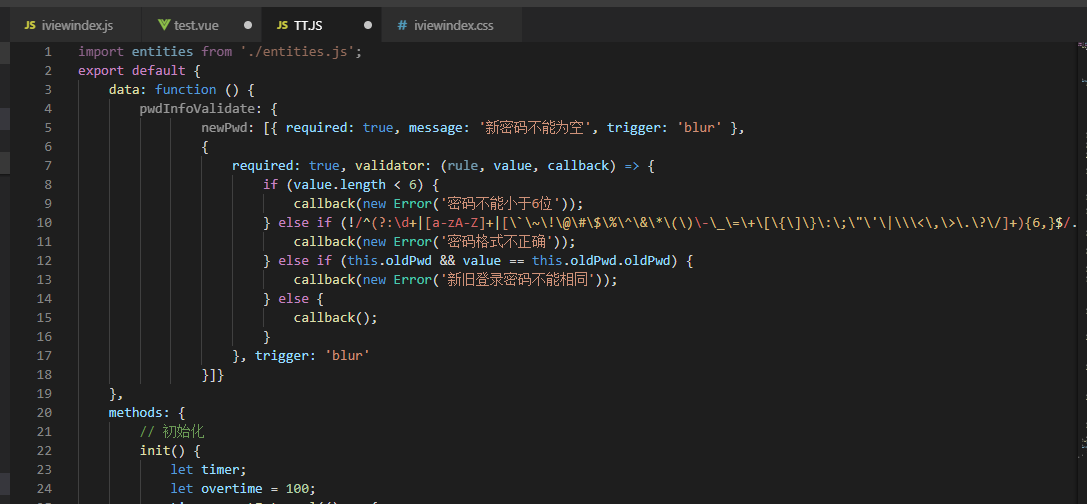Click line number 10 in the gutter

[44, 223]
